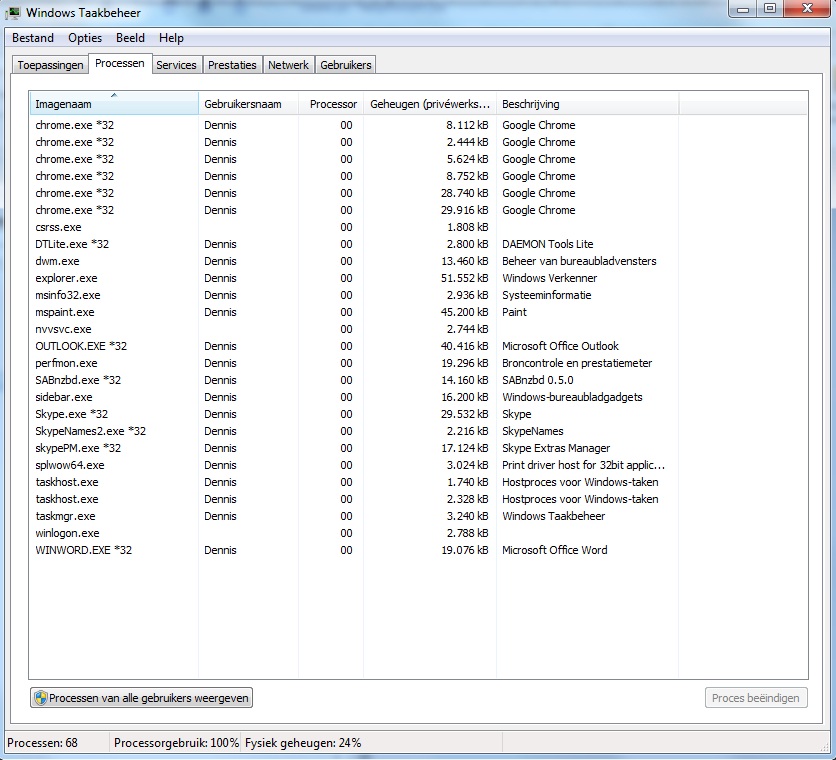The width and height of the screenshot is (836, 760).
Task: Switch to the Gebruikers tab
Action: click(345, 64)
